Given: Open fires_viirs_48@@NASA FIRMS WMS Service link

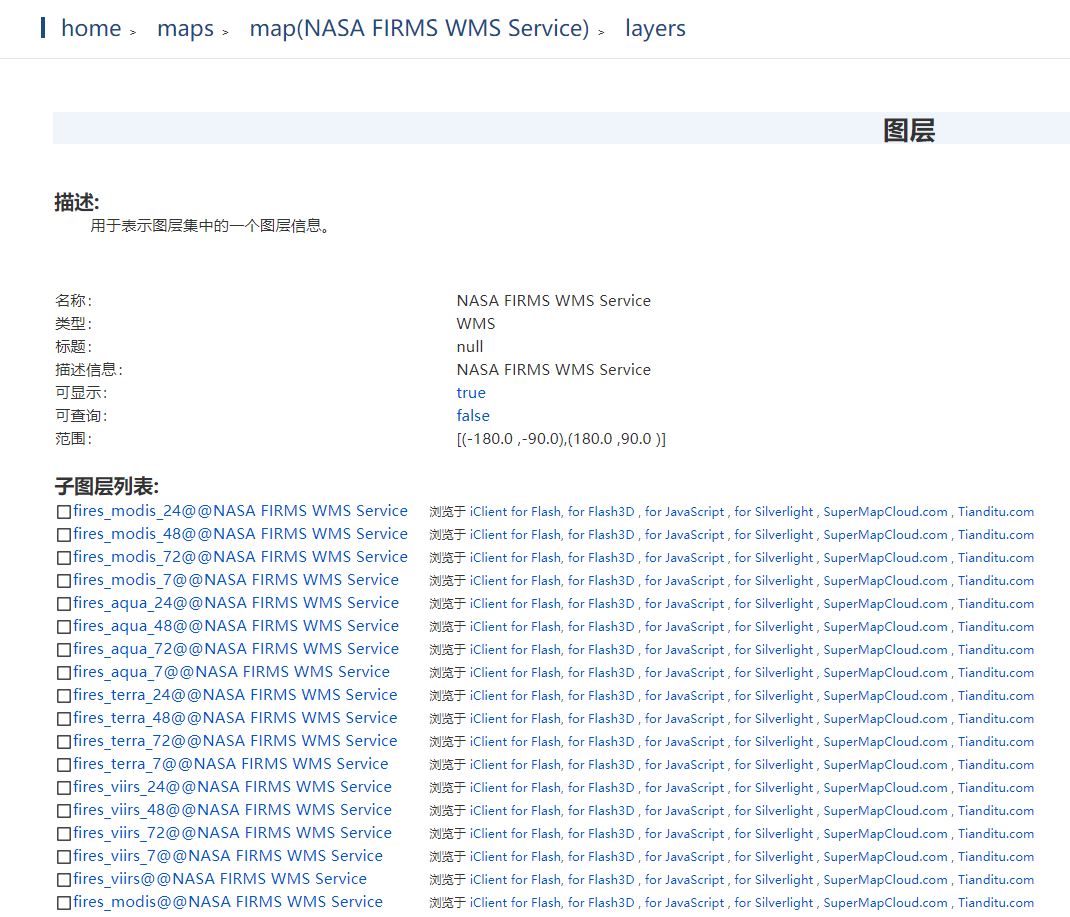Looking at the screenshot, I should (x=233, y=810).
